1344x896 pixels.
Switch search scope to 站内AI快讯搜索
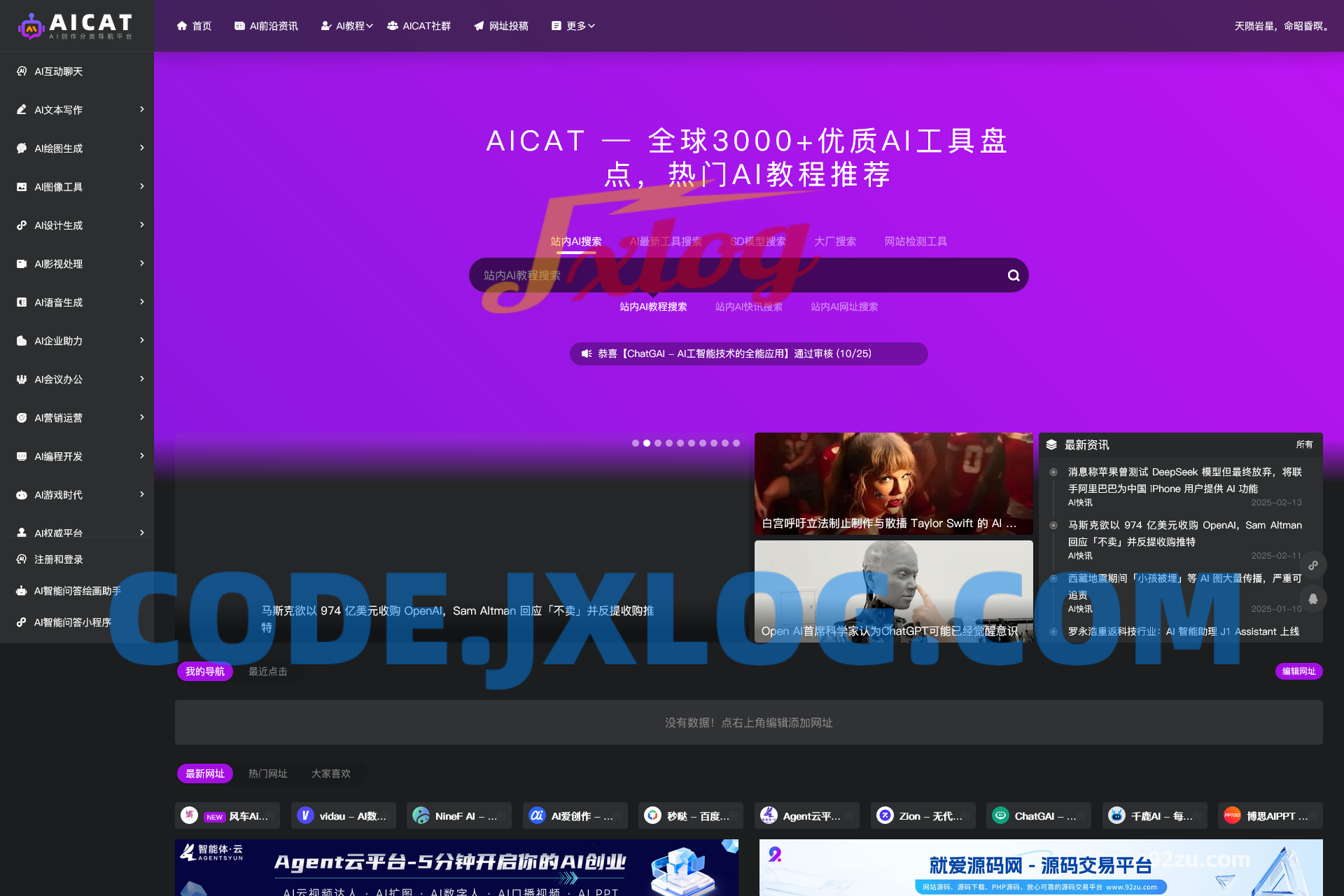click(x=748, y=306)
